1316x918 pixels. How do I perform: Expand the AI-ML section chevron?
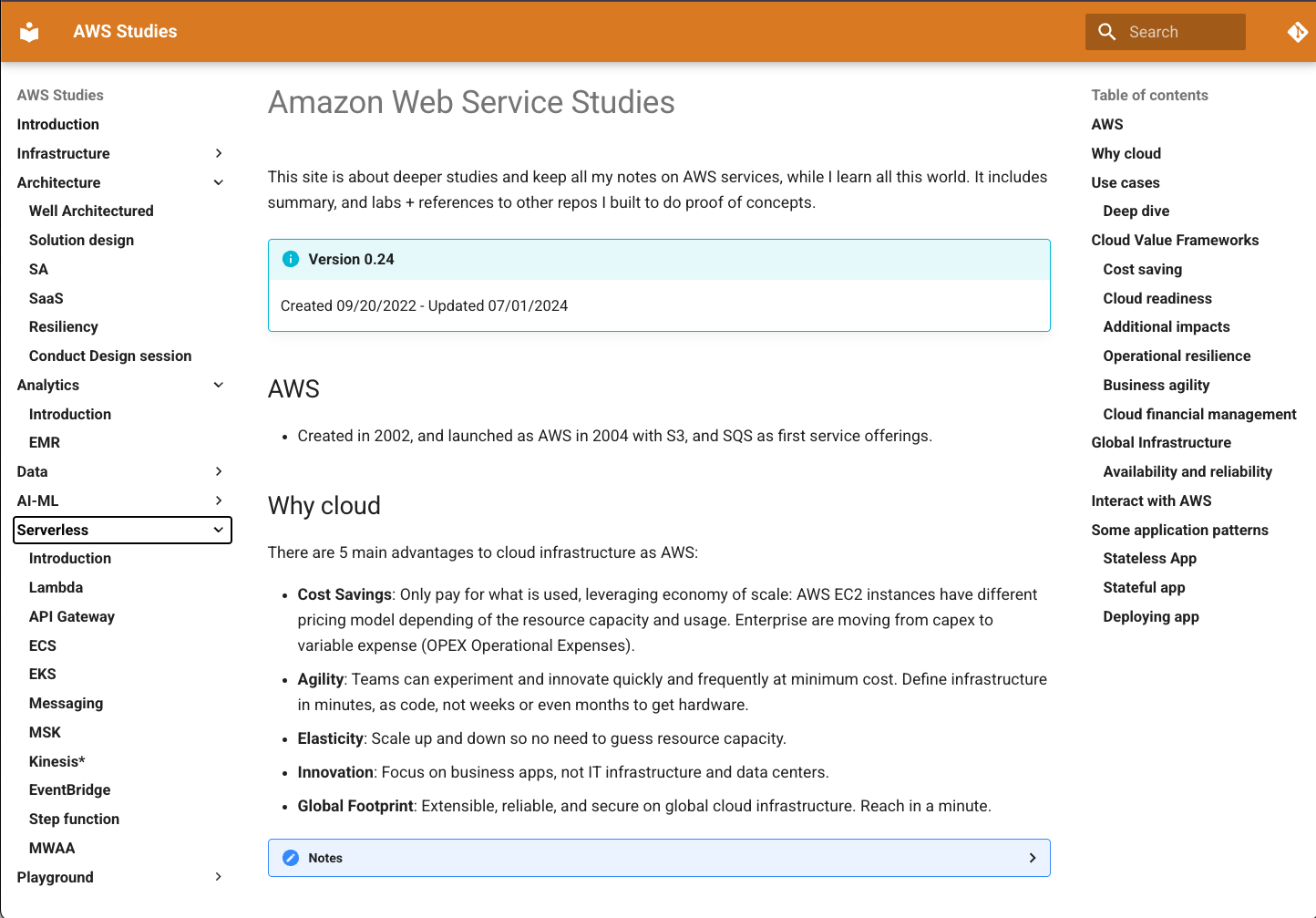[x=219, y=500]
